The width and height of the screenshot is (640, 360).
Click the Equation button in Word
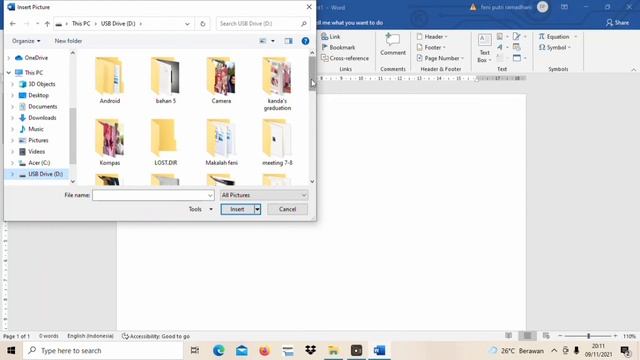coord(557,37)
